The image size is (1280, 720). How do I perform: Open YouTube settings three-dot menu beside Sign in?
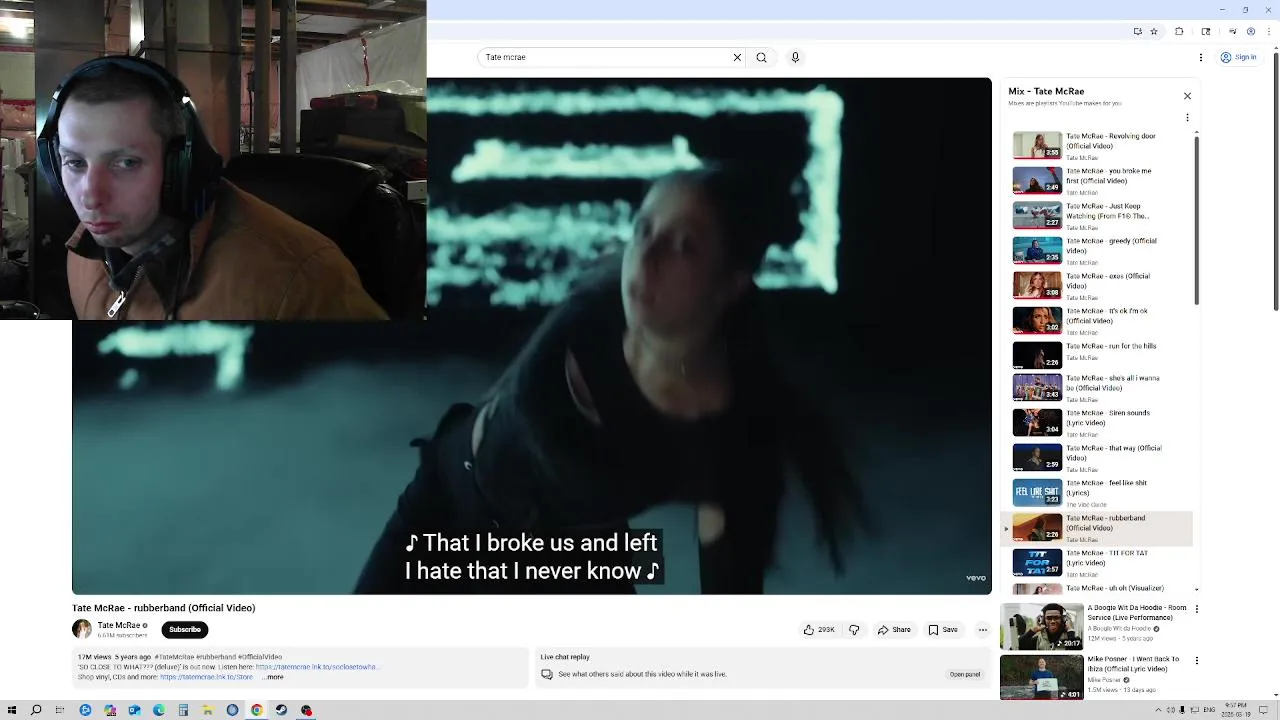[x=1201, y=57]
